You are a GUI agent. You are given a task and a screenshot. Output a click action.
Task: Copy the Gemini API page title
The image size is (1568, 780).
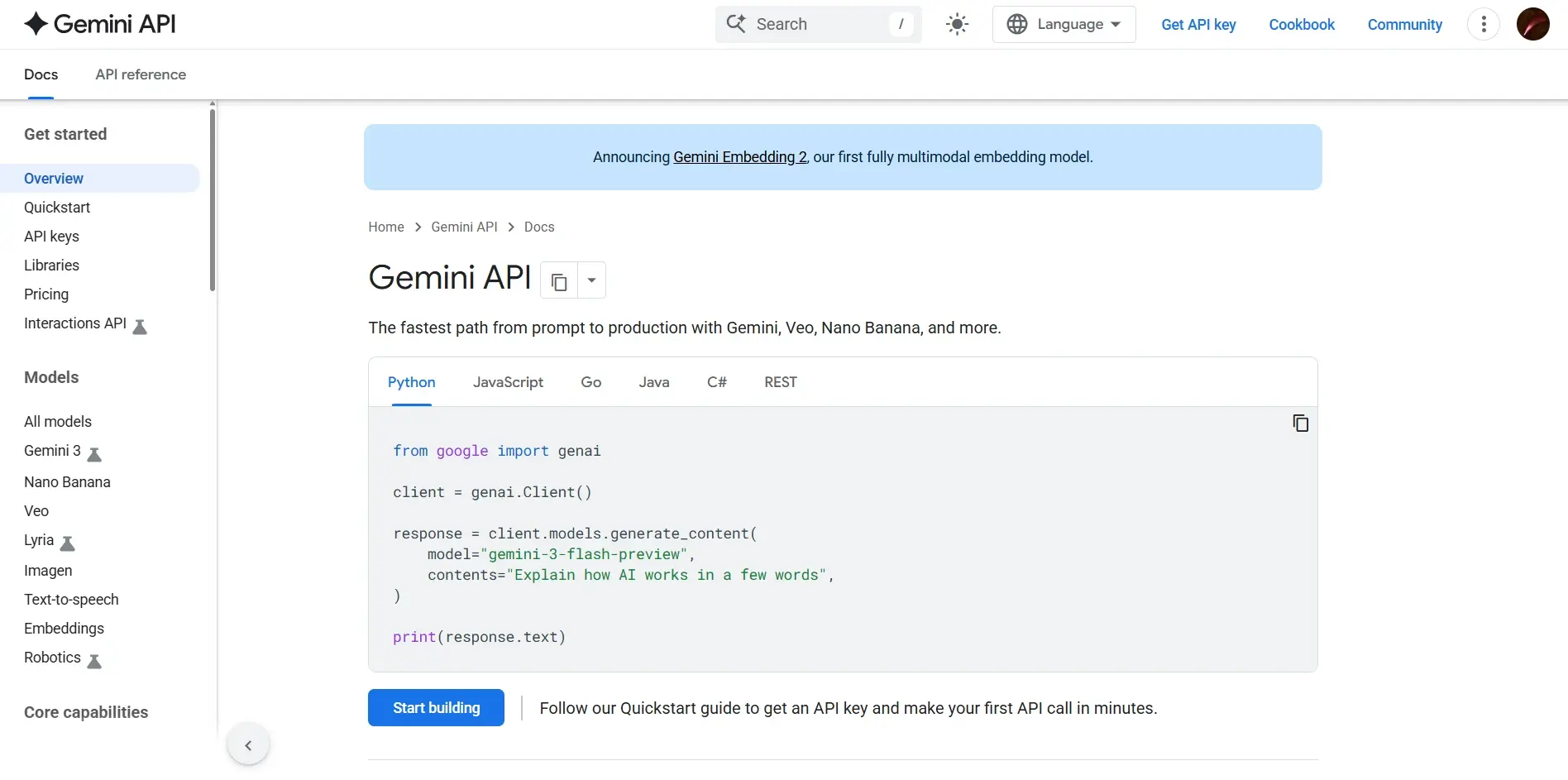(557, 280)
